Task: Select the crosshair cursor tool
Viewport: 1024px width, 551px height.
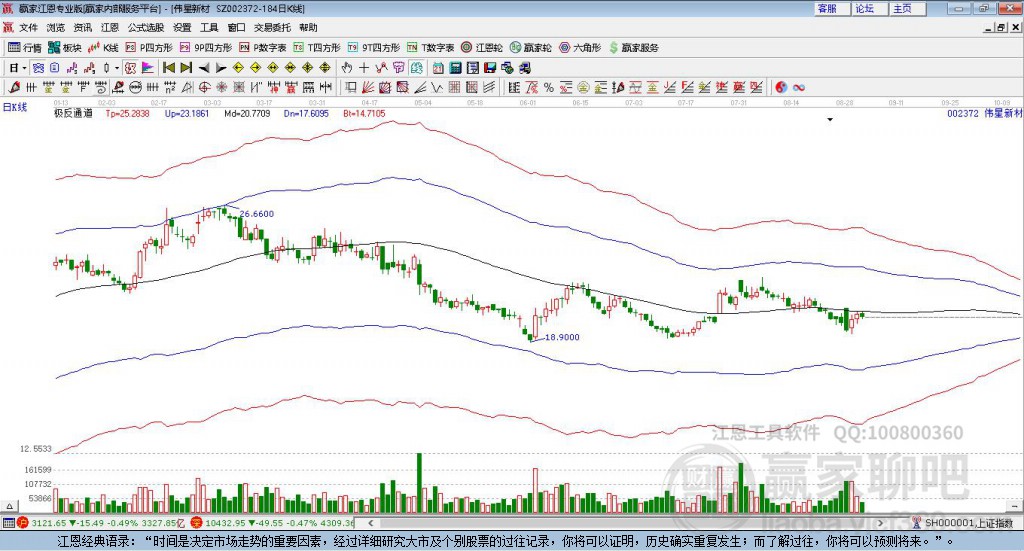Action: [x=364, y=68]
